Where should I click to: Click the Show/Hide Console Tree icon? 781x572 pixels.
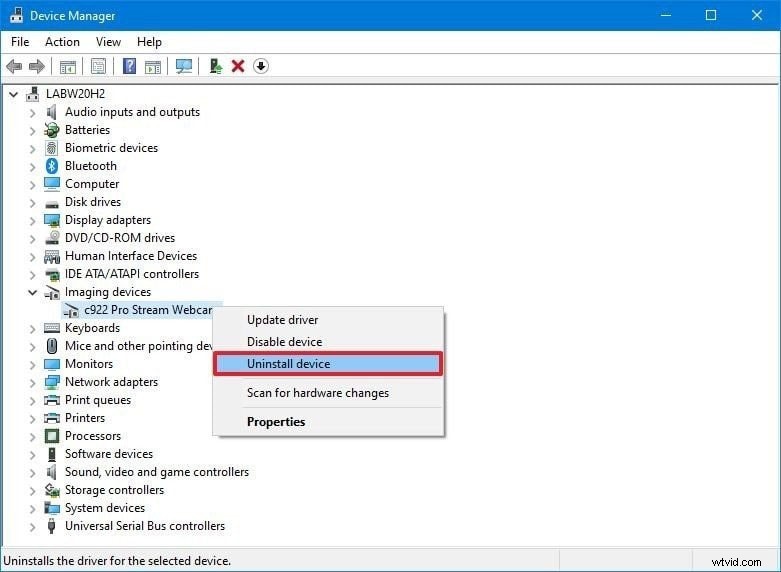(x=68, y=66)
